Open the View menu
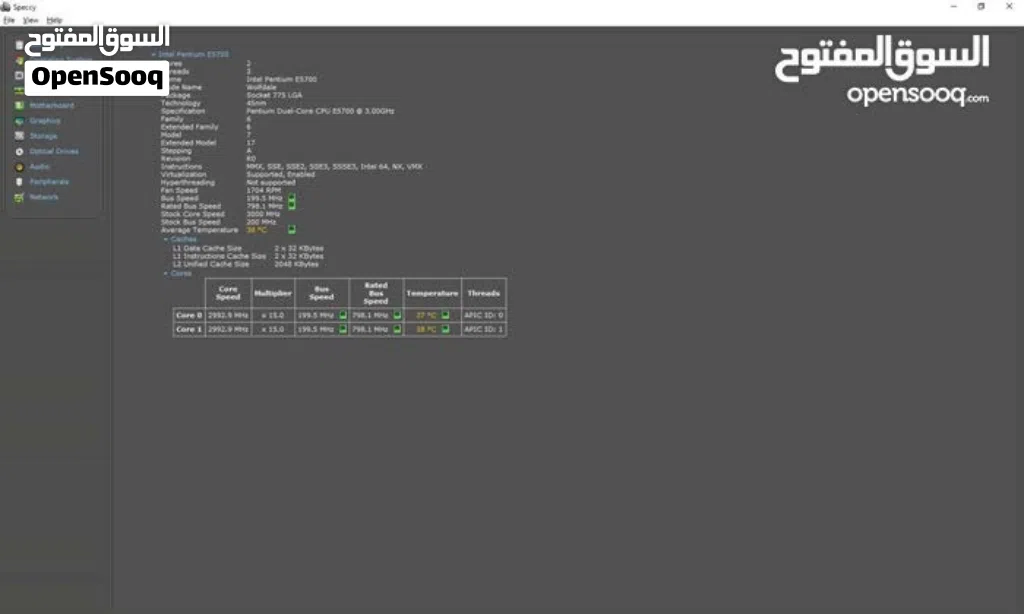Viewport: 1024px width, 614px height. click(x=30, y=20)
